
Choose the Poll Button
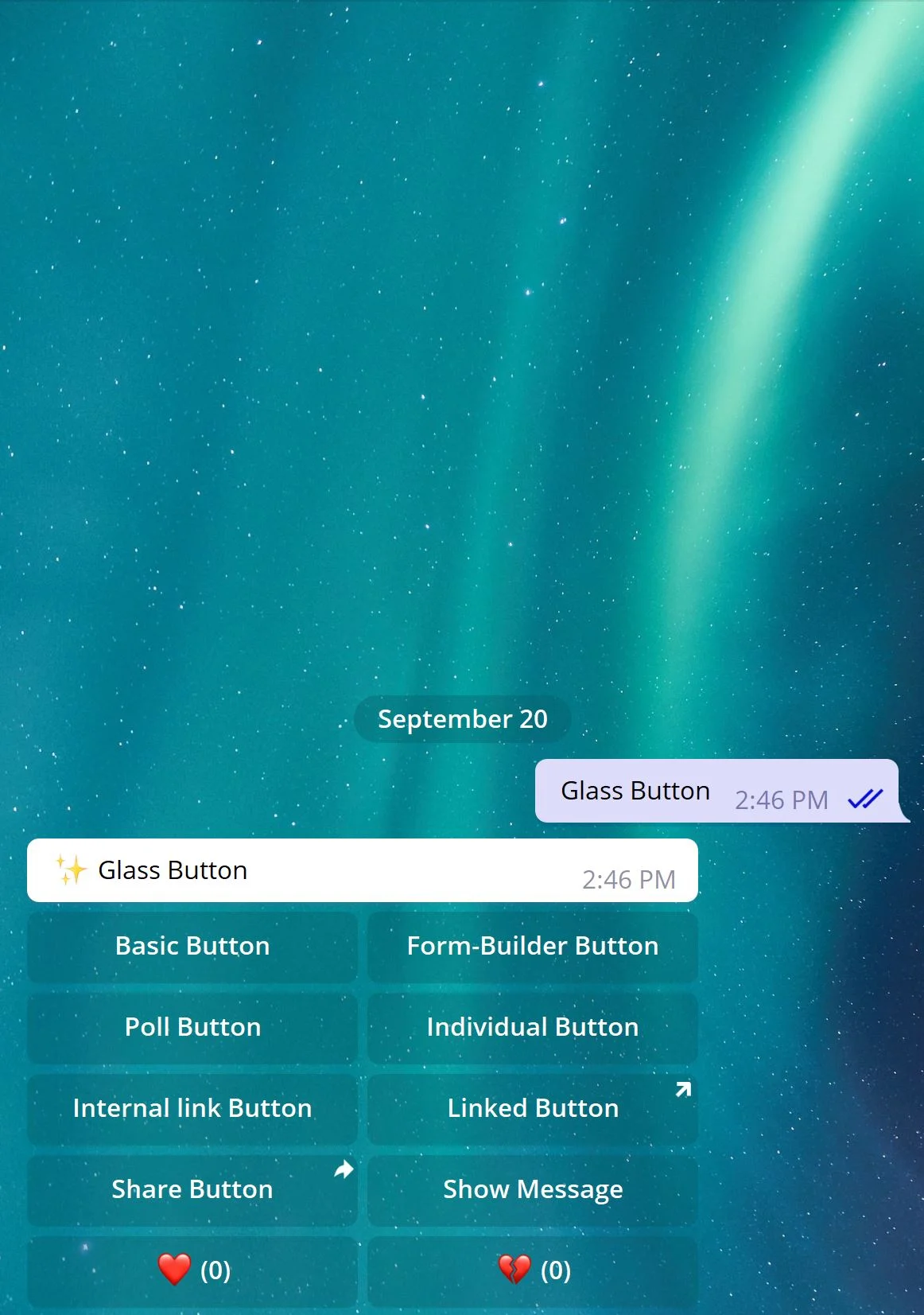(192, 1027)
